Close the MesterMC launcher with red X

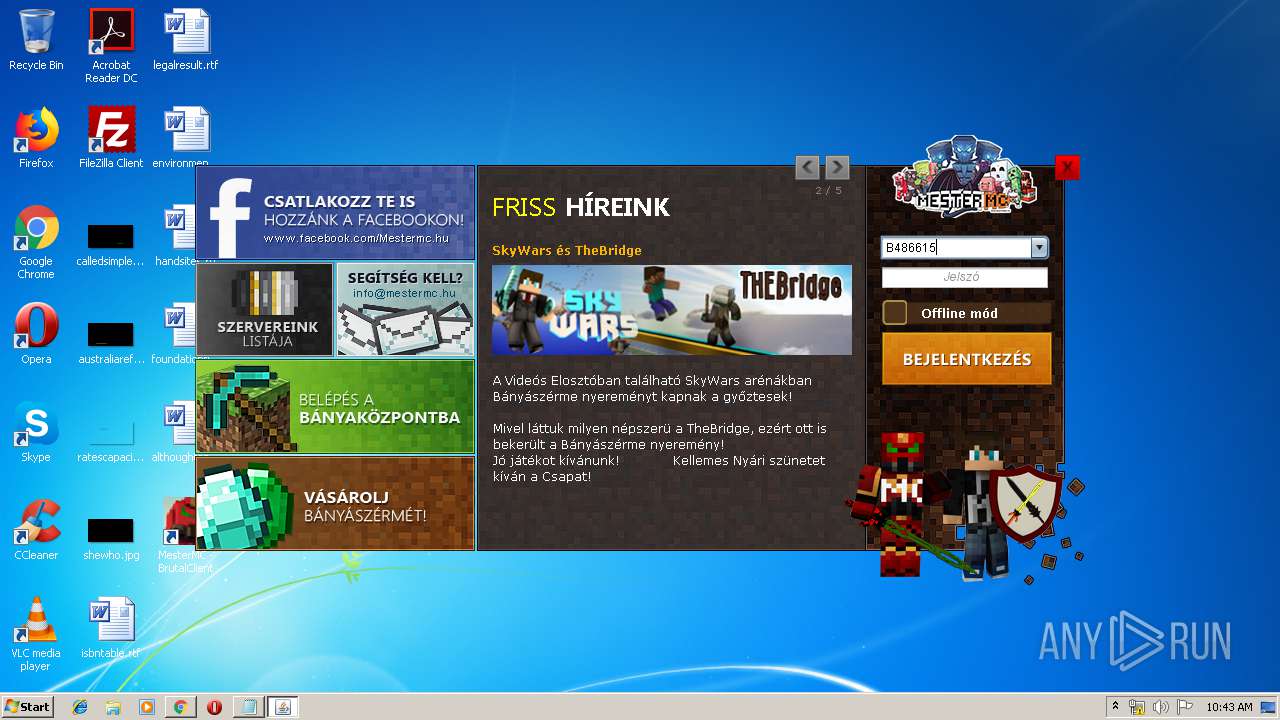tap(1067, 168)
